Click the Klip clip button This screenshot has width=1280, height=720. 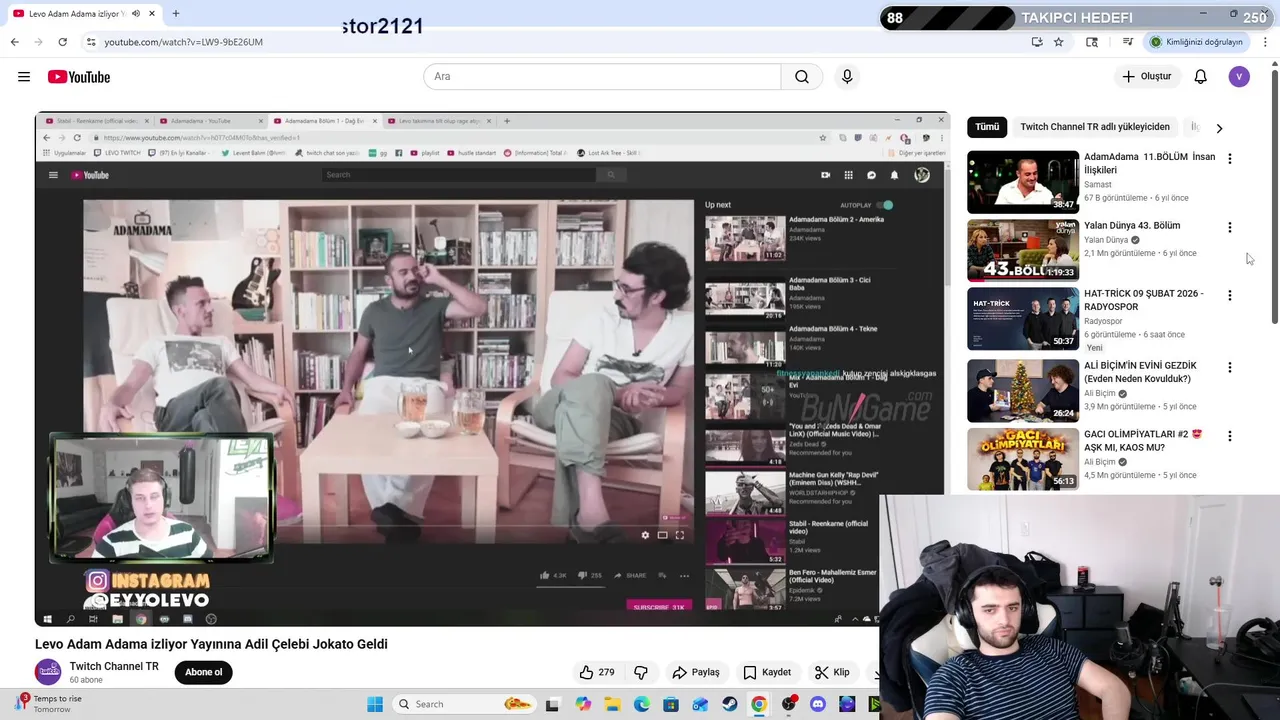point(832,672)
